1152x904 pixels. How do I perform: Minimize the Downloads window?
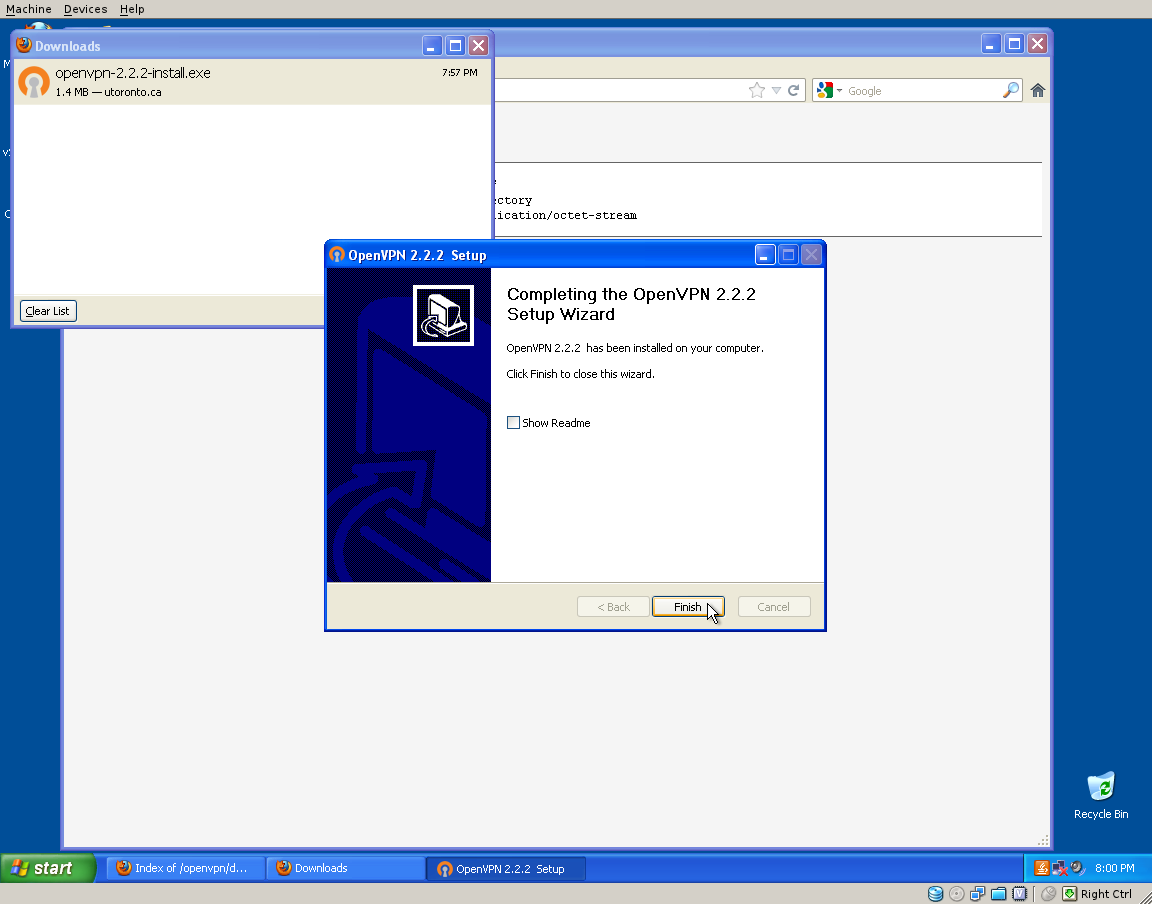pos(432,46)
